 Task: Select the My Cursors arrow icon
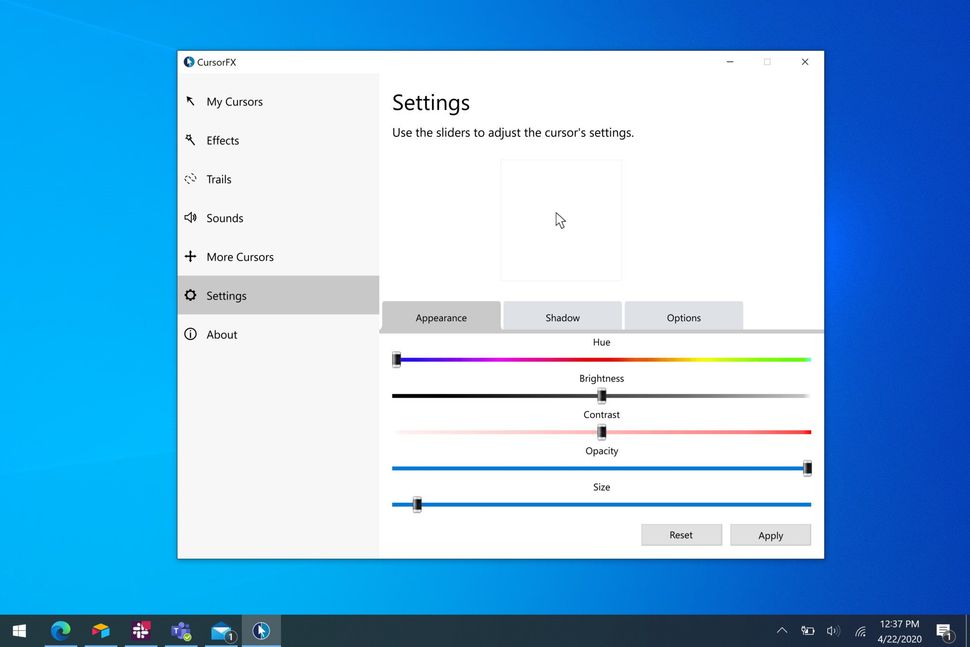[x=190, y=101]
